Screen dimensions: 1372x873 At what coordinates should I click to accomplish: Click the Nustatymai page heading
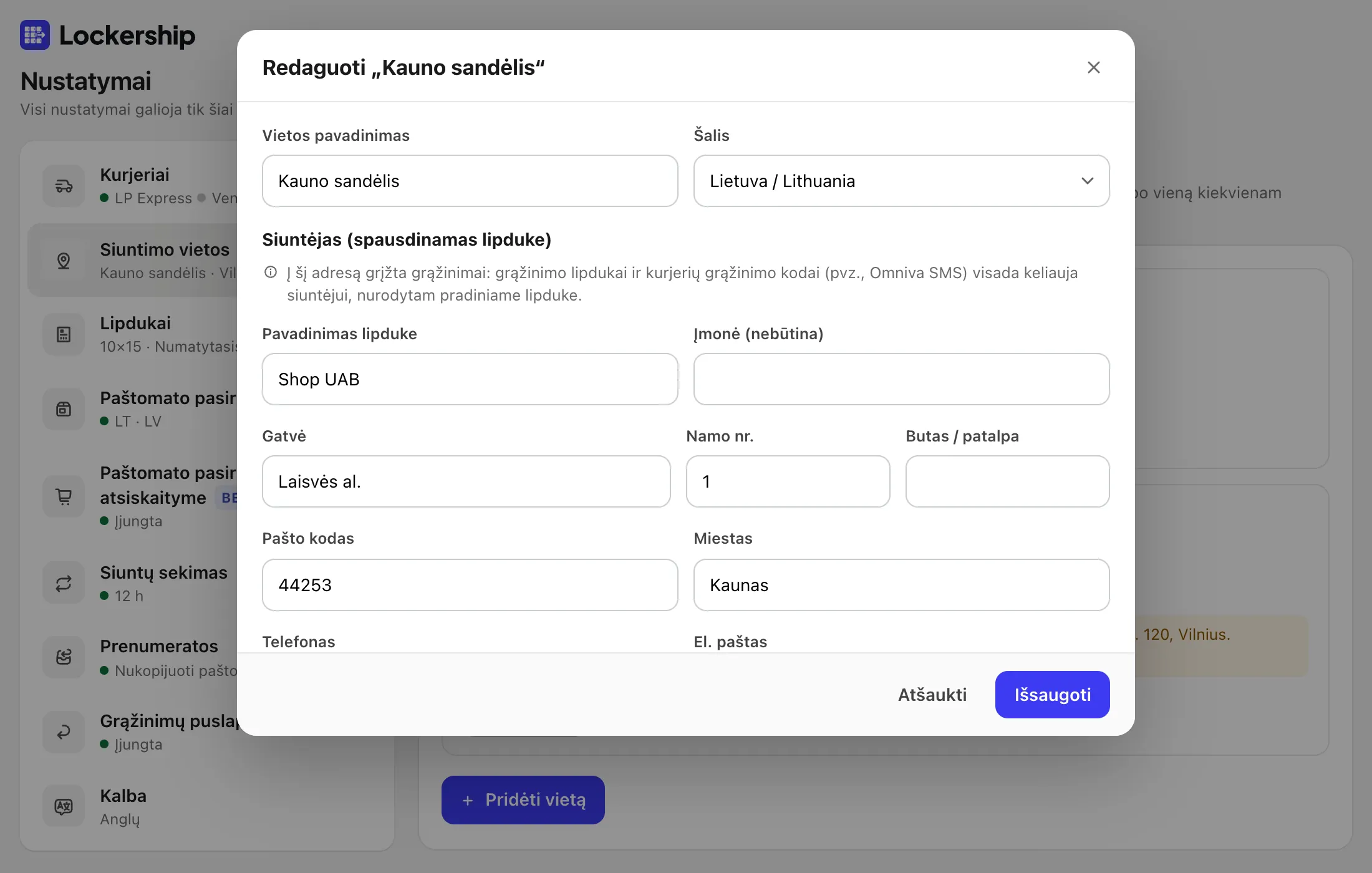86,82
